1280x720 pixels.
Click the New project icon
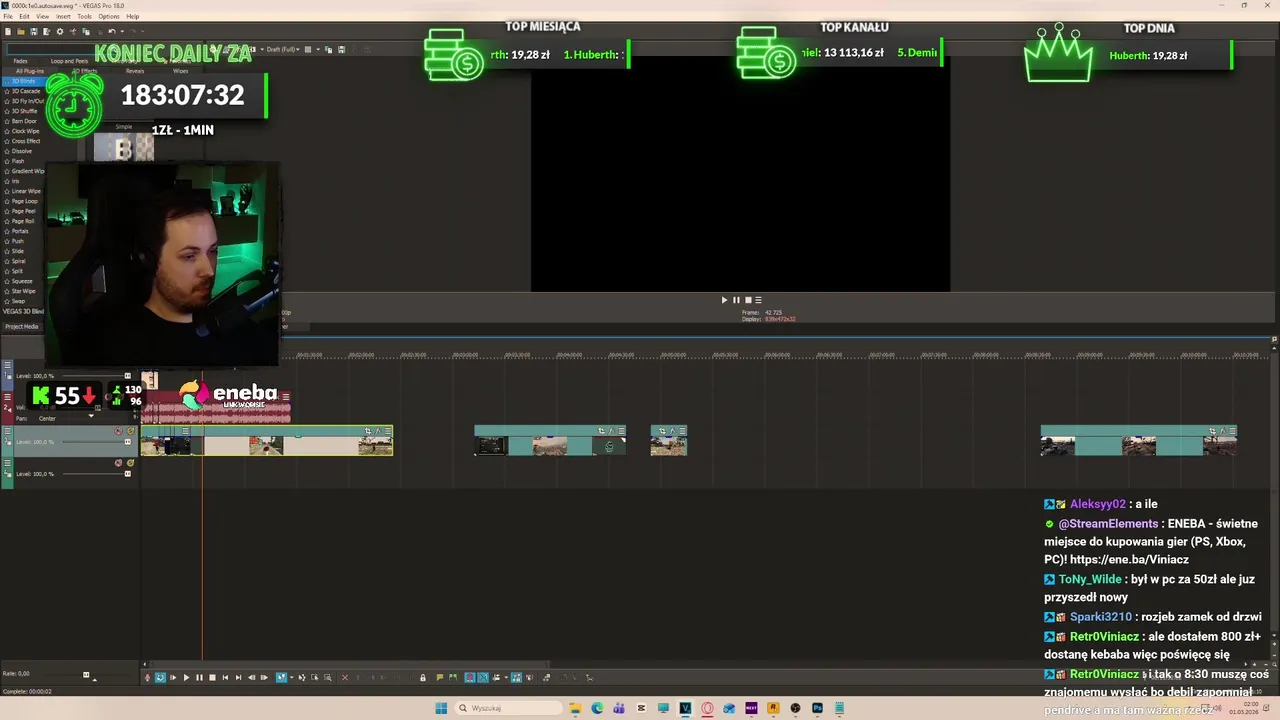(8, 31)
